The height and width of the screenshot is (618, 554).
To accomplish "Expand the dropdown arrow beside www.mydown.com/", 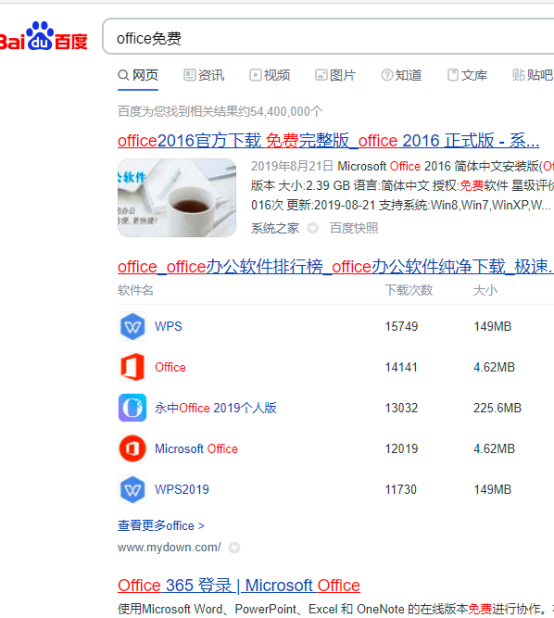I will click(x=234, y=547).
